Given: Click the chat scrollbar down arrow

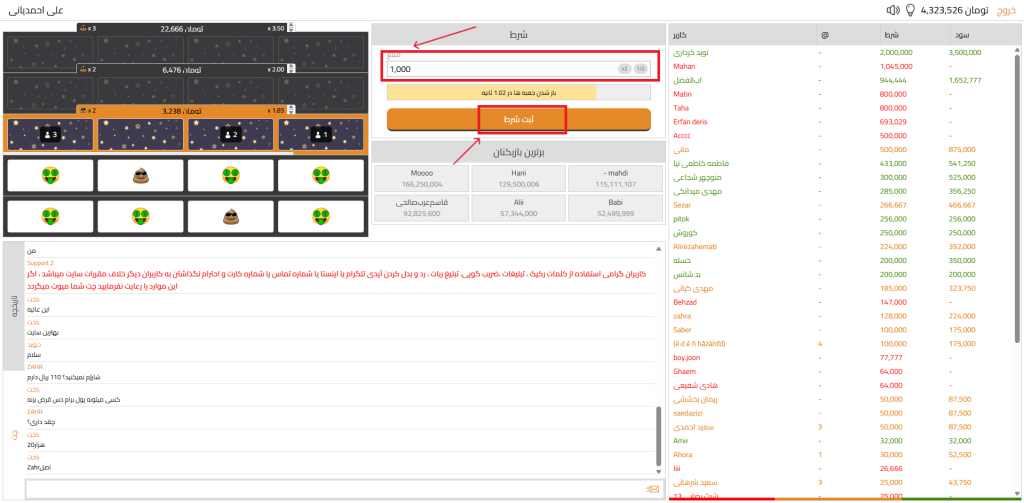Looking at the screenshot, I should 658,470.
